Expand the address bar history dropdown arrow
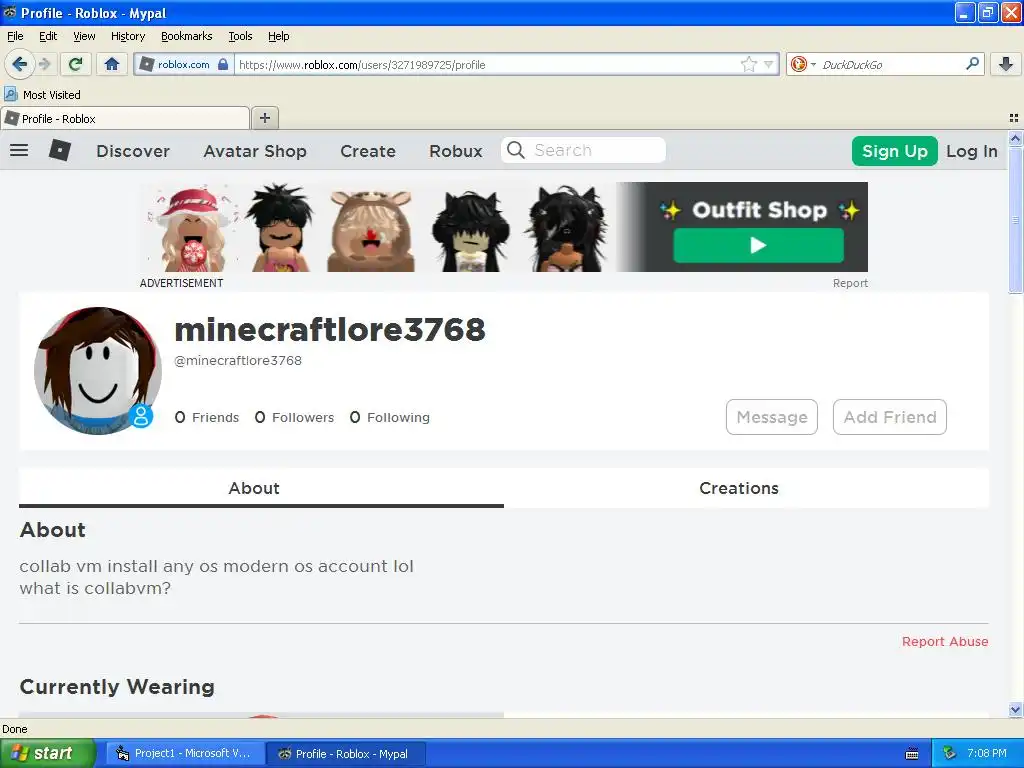This screenshot has height=768, width=1024. tap(769, 65)
